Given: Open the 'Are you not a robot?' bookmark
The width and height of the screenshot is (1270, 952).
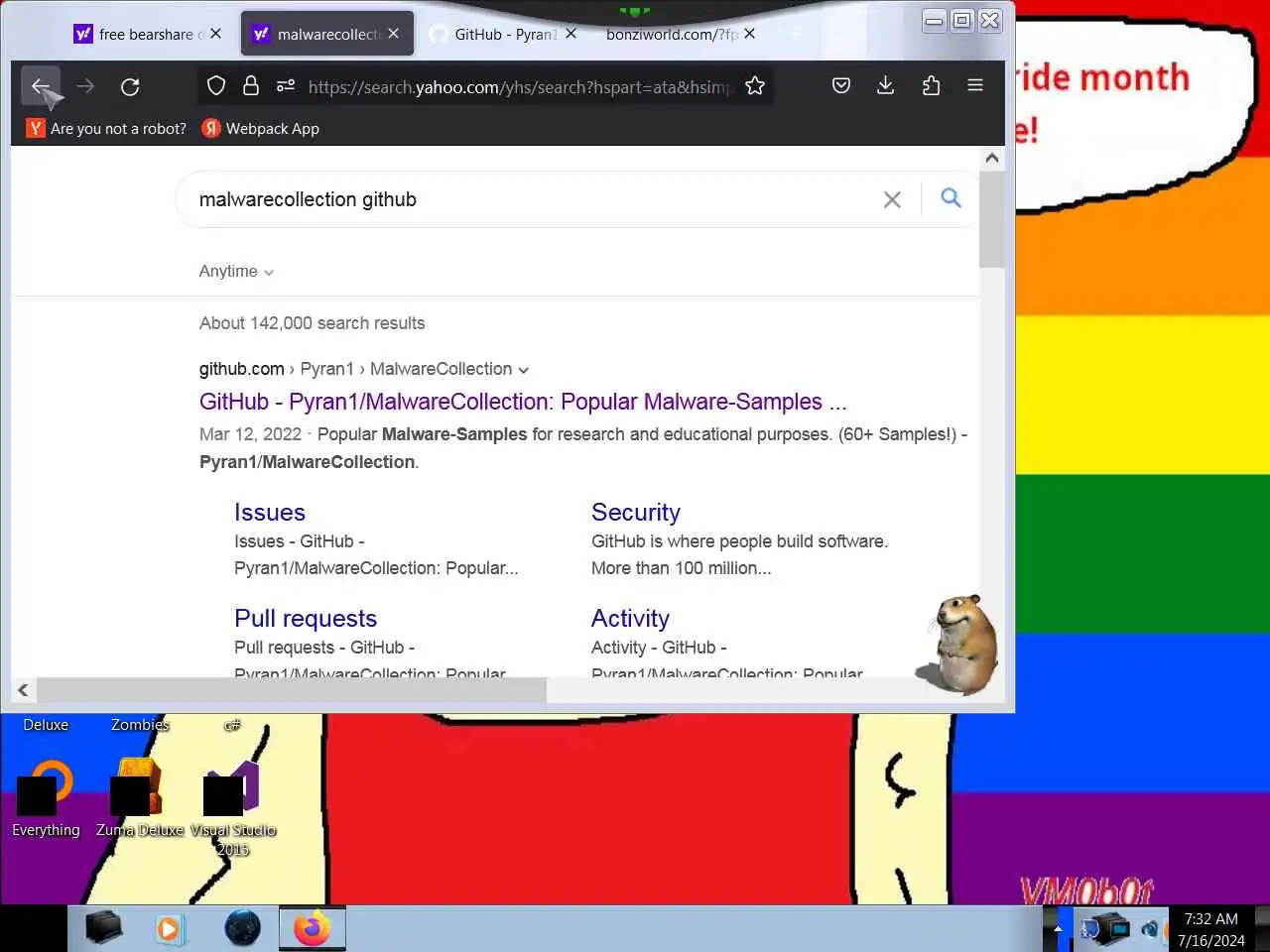Looking at the screenshot, I should click(106, 128).
